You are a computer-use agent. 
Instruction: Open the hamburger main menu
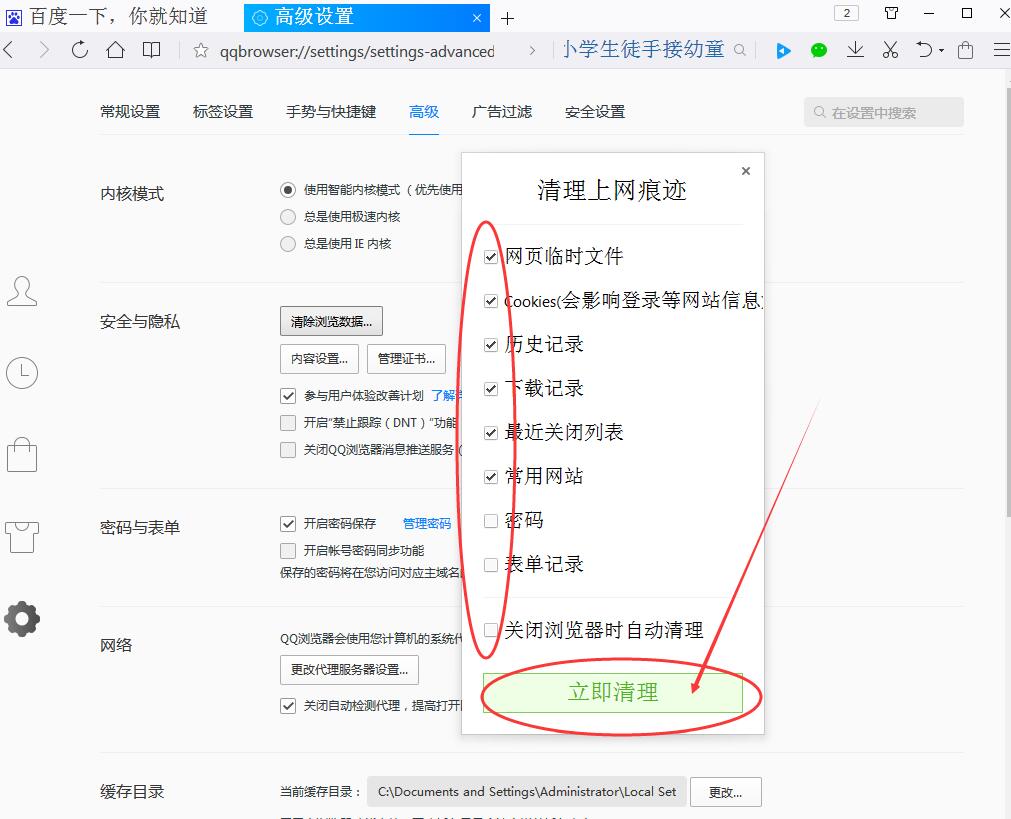point(1000,50)
